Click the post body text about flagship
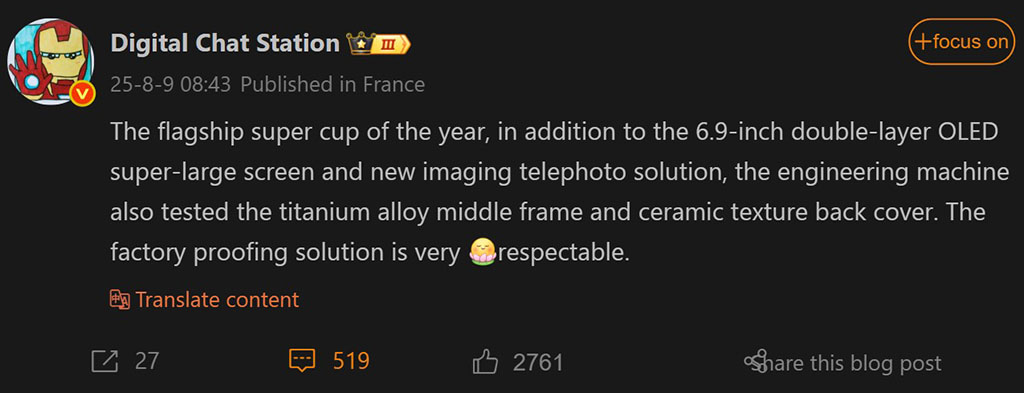This screenshot has width=1024, height=393. pos(555,193)
